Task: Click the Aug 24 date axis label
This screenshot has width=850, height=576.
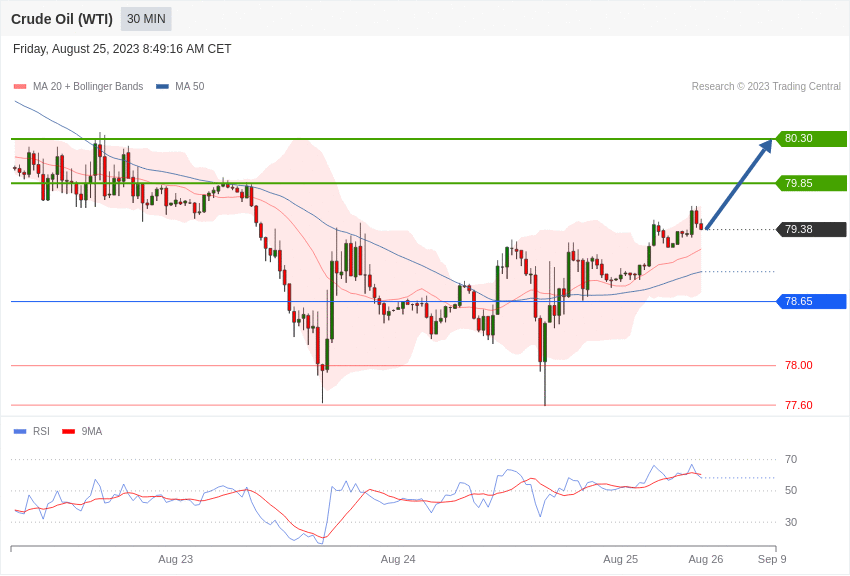Action: (x=398, y=559)
